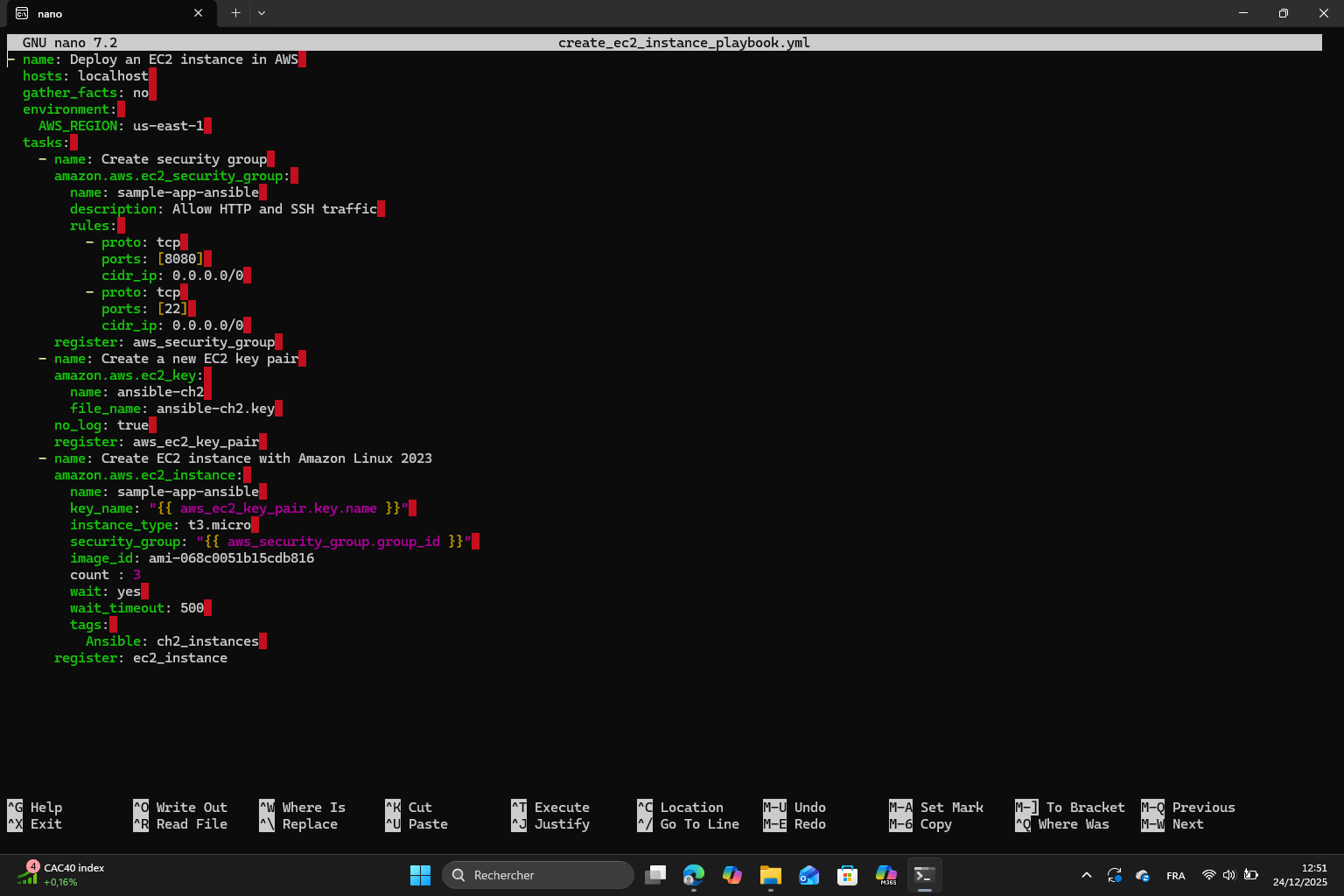1344x896 pixels.
Task: Open Microsoft Edge from the taskbar
Action: click(694, 874)
